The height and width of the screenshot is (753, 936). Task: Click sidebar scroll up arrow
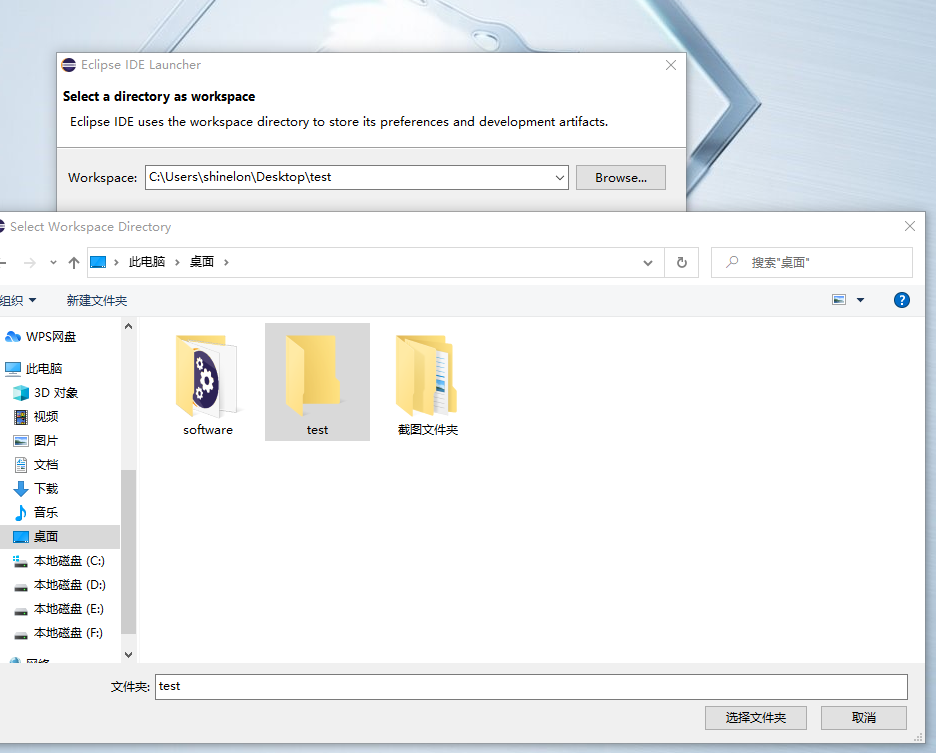128,326
